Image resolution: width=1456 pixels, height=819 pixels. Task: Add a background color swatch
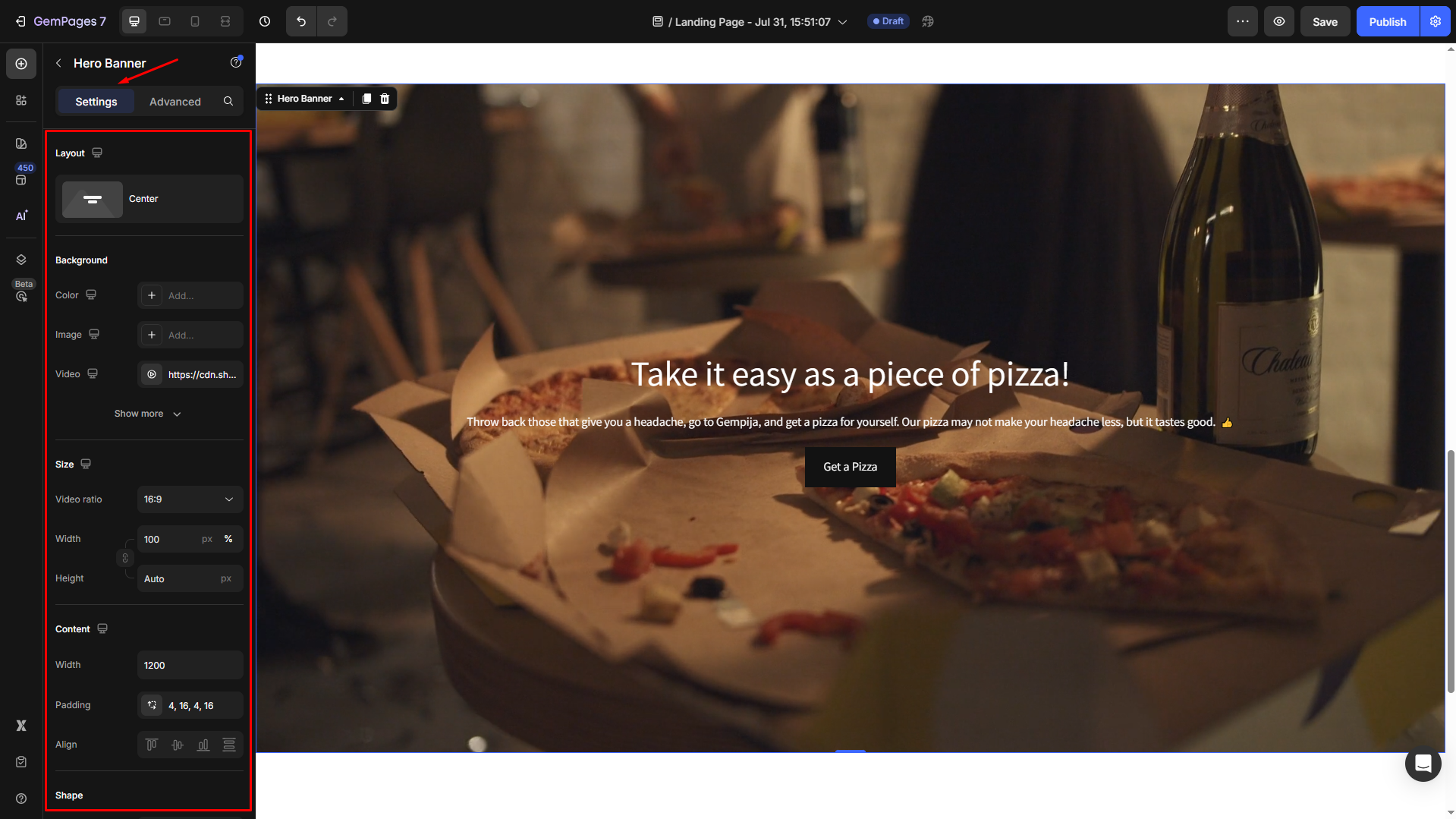[x=152, y=295]
